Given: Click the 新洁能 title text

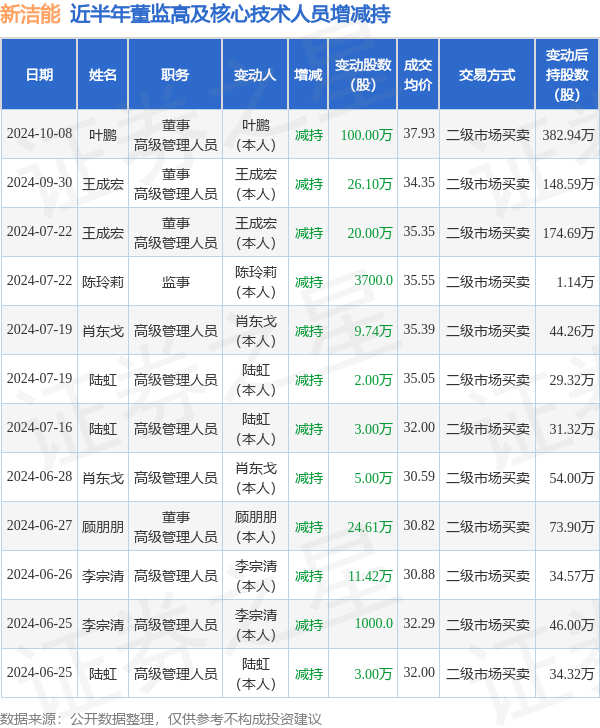Looking at the screenshot, I should 30,14.
